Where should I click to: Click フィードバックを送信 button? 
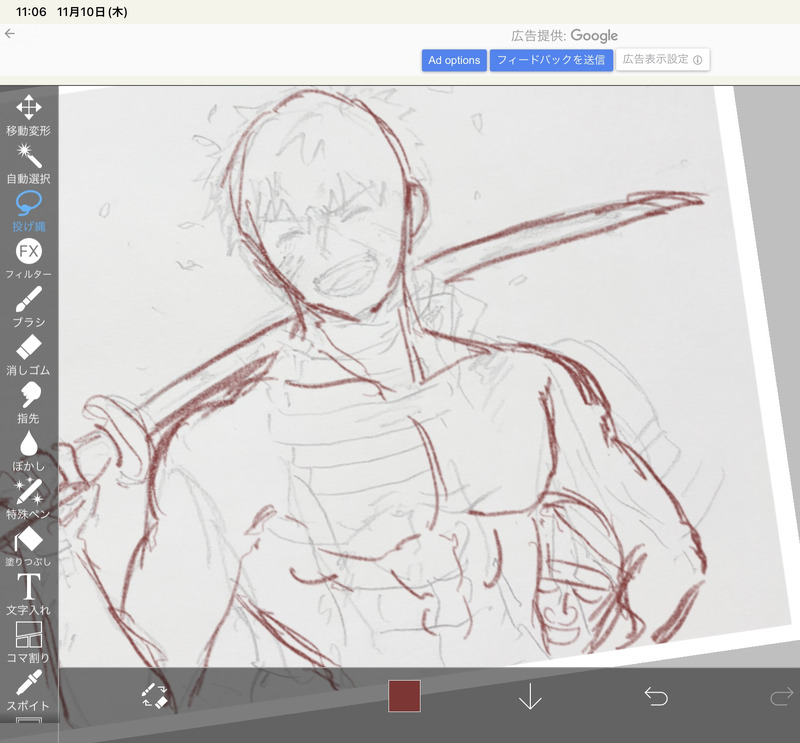[x=551, y=60]
